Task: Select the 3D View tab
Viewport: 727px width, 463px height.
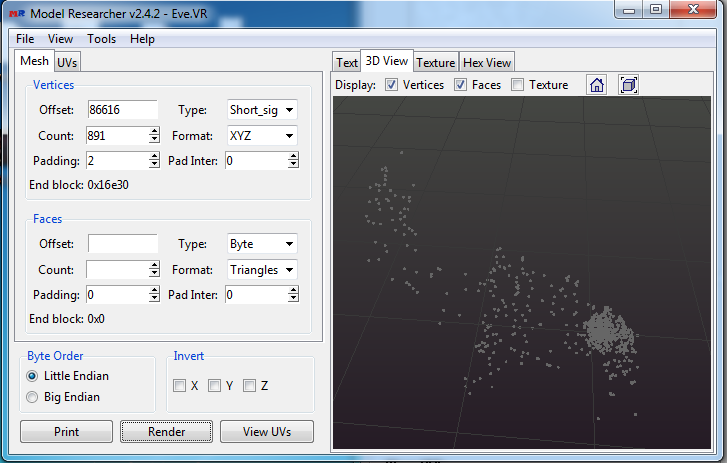Action: tap(387, 61)
